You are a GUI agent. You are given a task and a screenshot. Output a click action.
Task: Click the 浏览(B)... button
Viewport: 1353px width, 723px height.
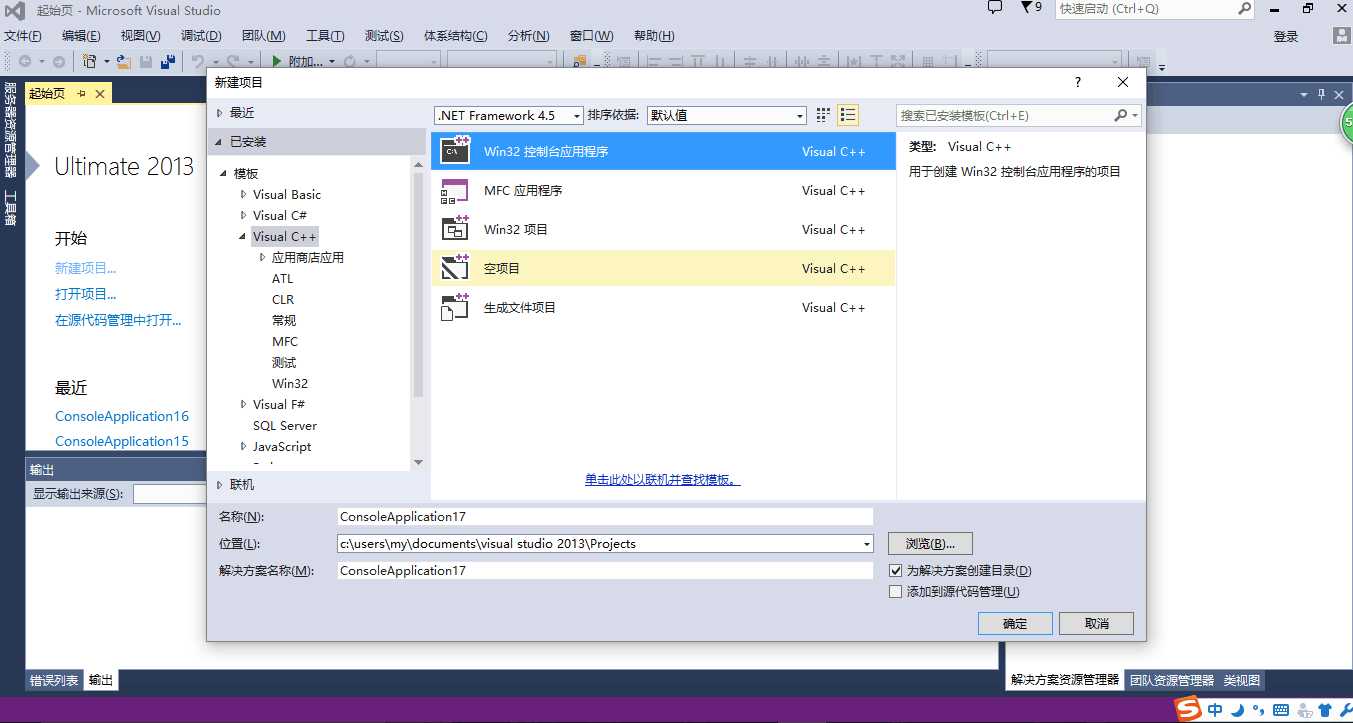point(930,544)
